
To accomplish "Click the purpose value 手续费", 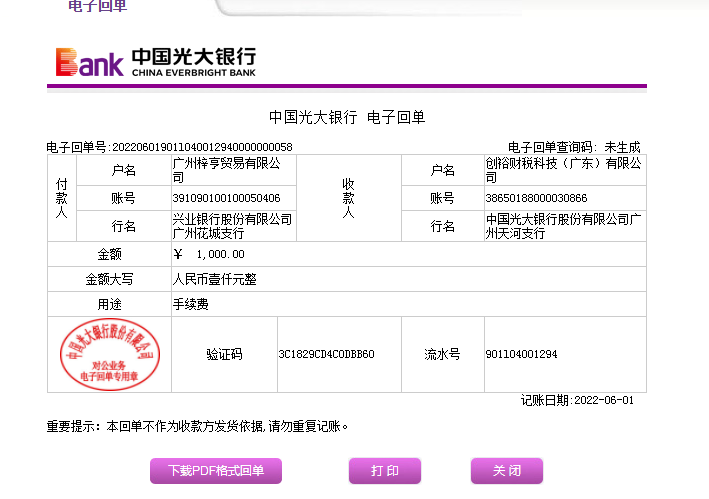I will tap(191, 304).
